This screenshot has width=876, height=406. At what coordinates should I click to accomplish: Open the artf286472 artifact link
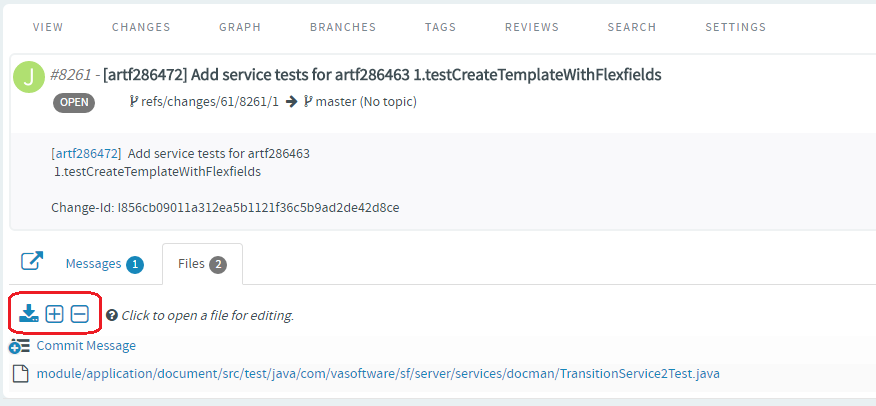click(87, 154)
